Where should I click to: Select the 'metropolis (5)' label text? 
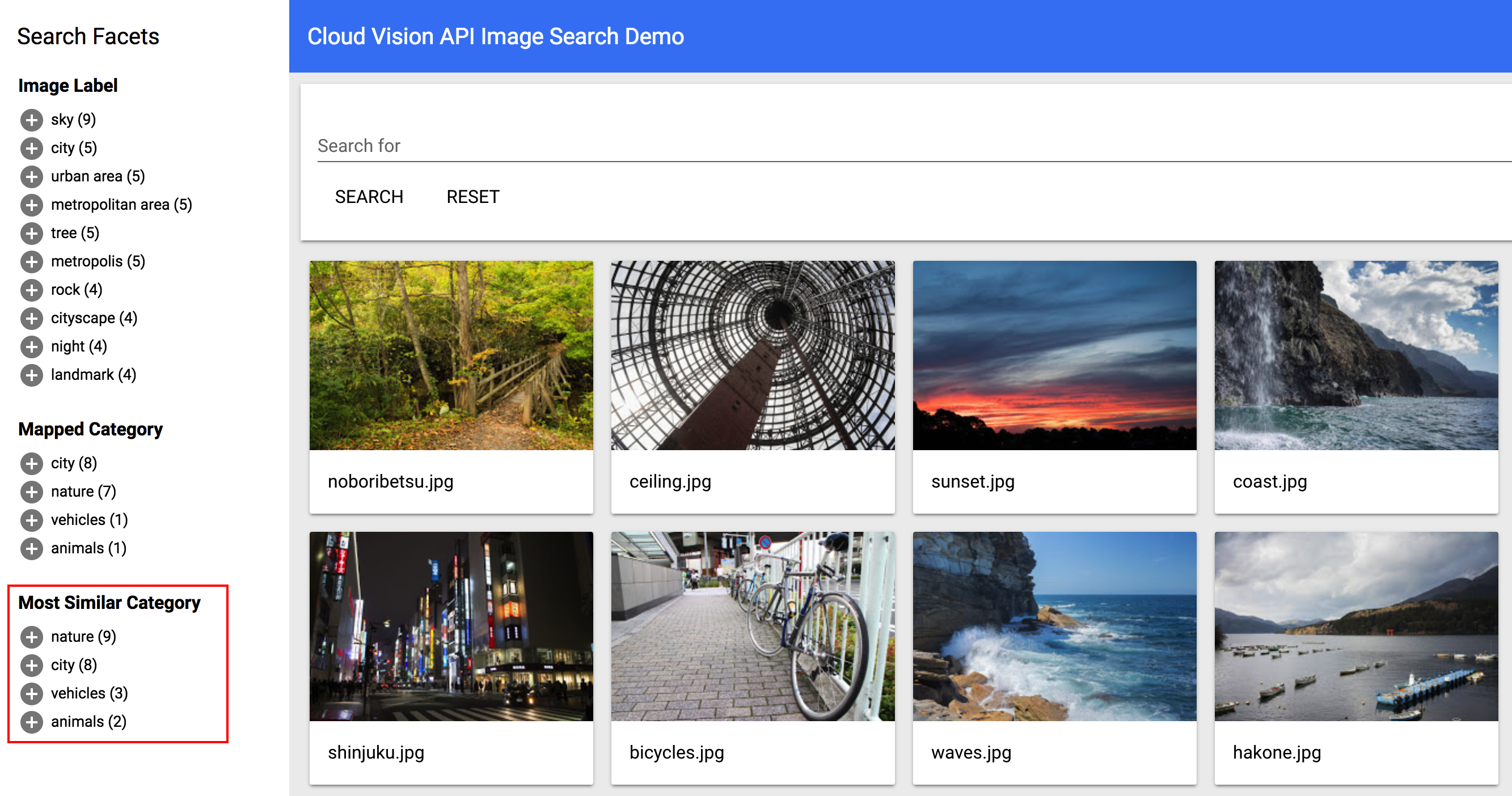click(x=98, y=261)
